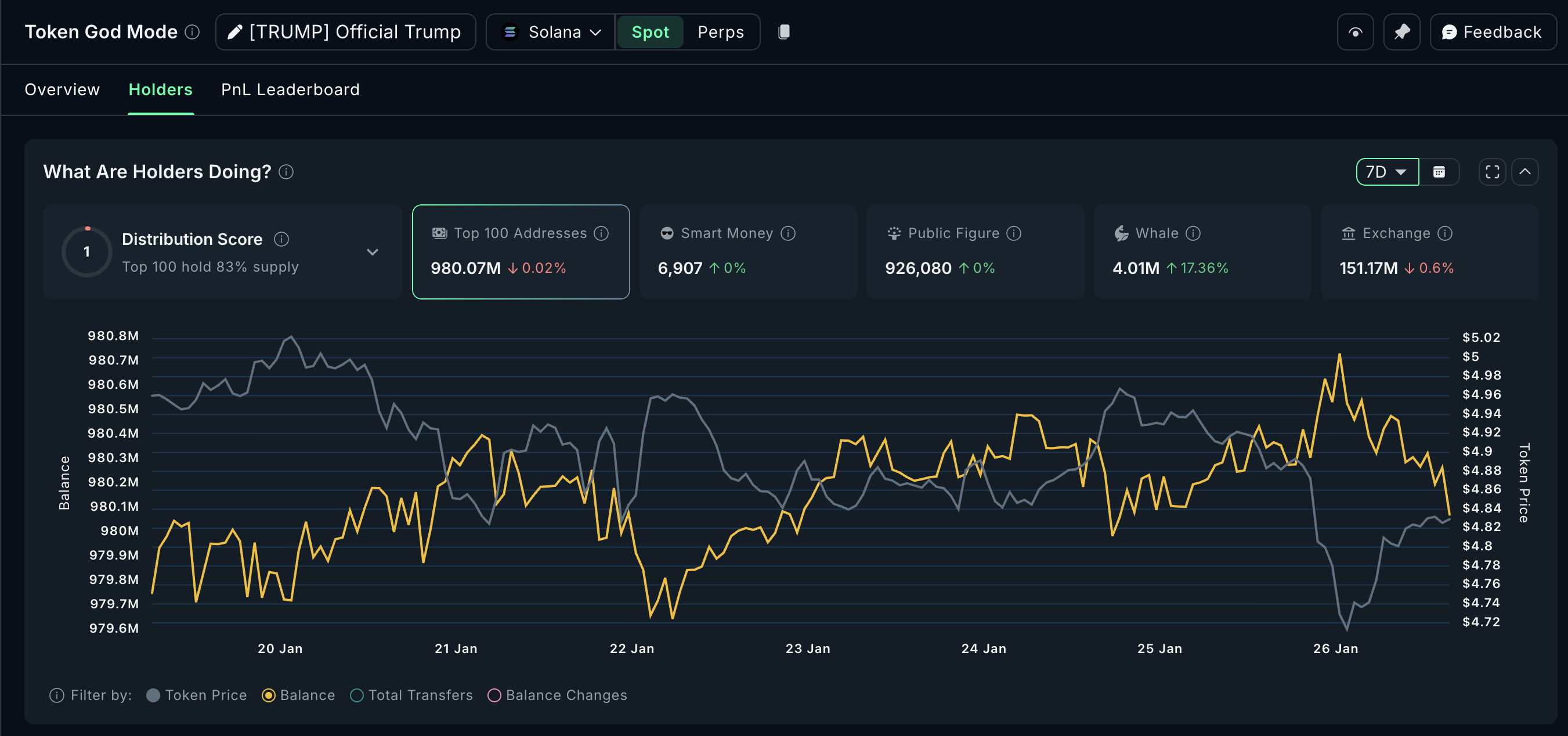Select the Exchange holder card
The width and height of the screenshot is (1568, 736).
point(1429,251)
